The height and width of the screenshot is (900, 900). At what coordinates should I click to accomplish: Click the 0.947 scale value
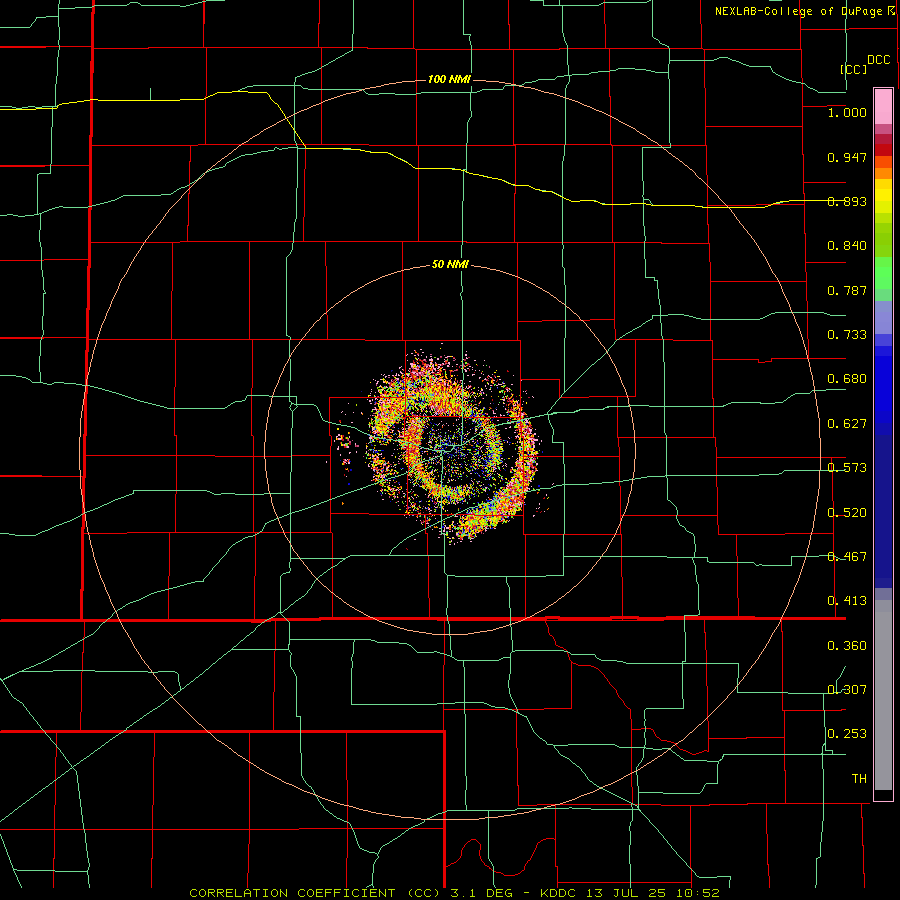pos(847,157)
